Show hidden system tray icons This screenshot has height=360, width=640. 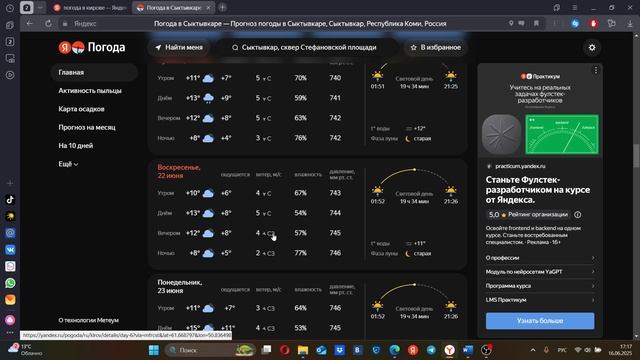coord(533,350)
